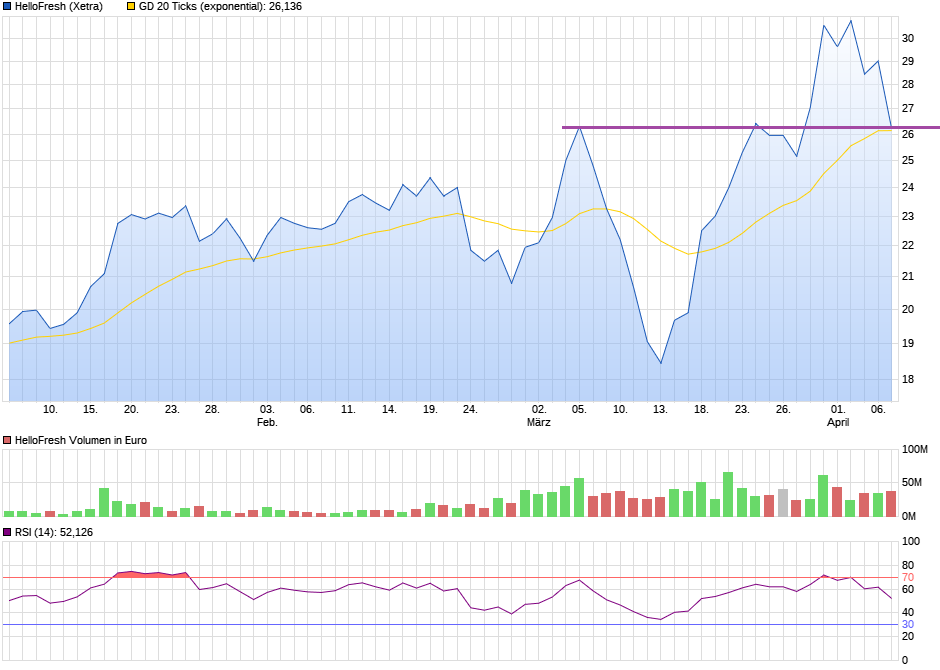
Task: Click the 100M volume axis label
Action: (915, 449)
